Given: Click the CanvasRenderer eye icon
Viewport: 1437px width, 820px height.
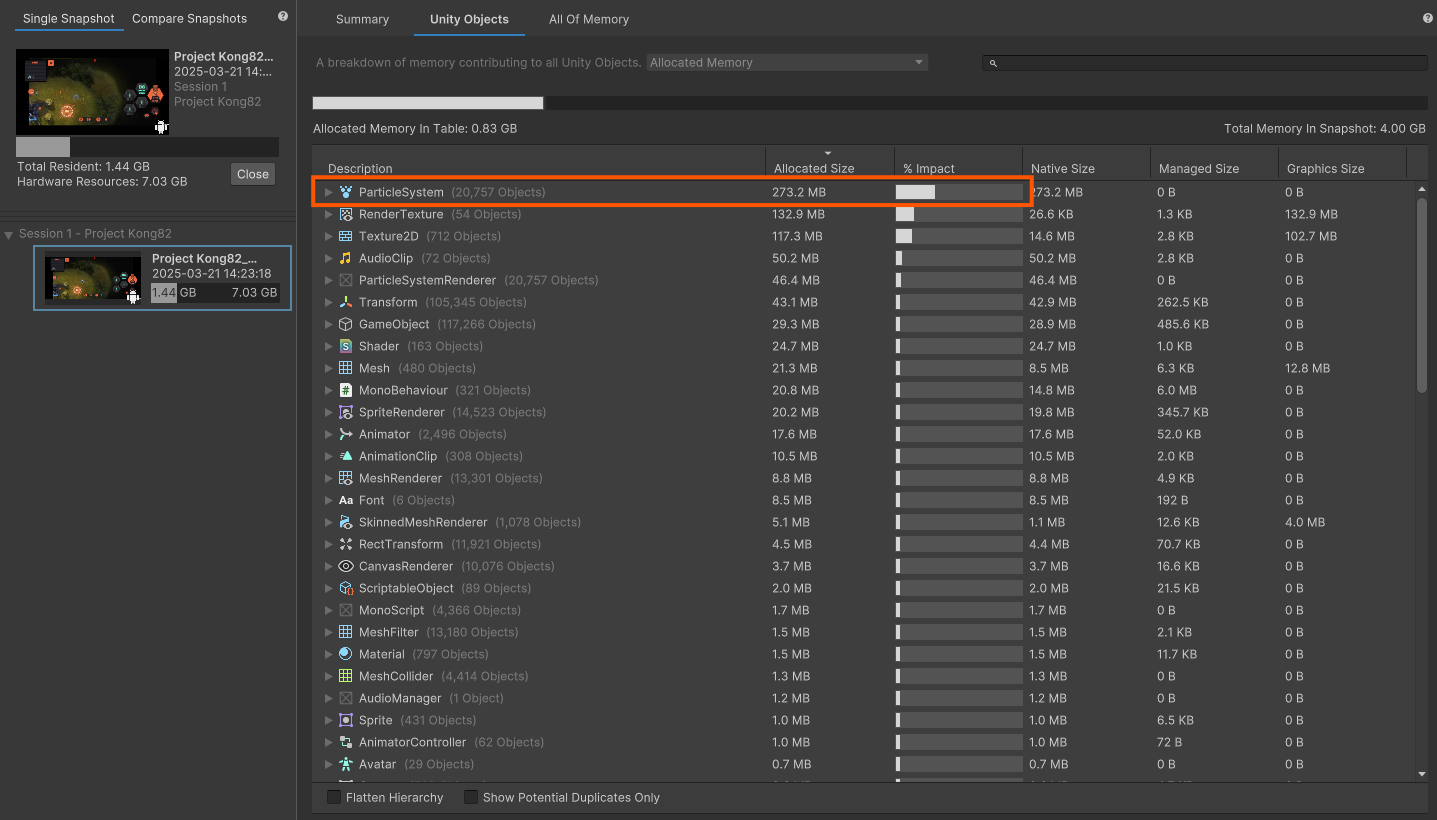Looking at the screenshot, I should [x=346, y=566].
